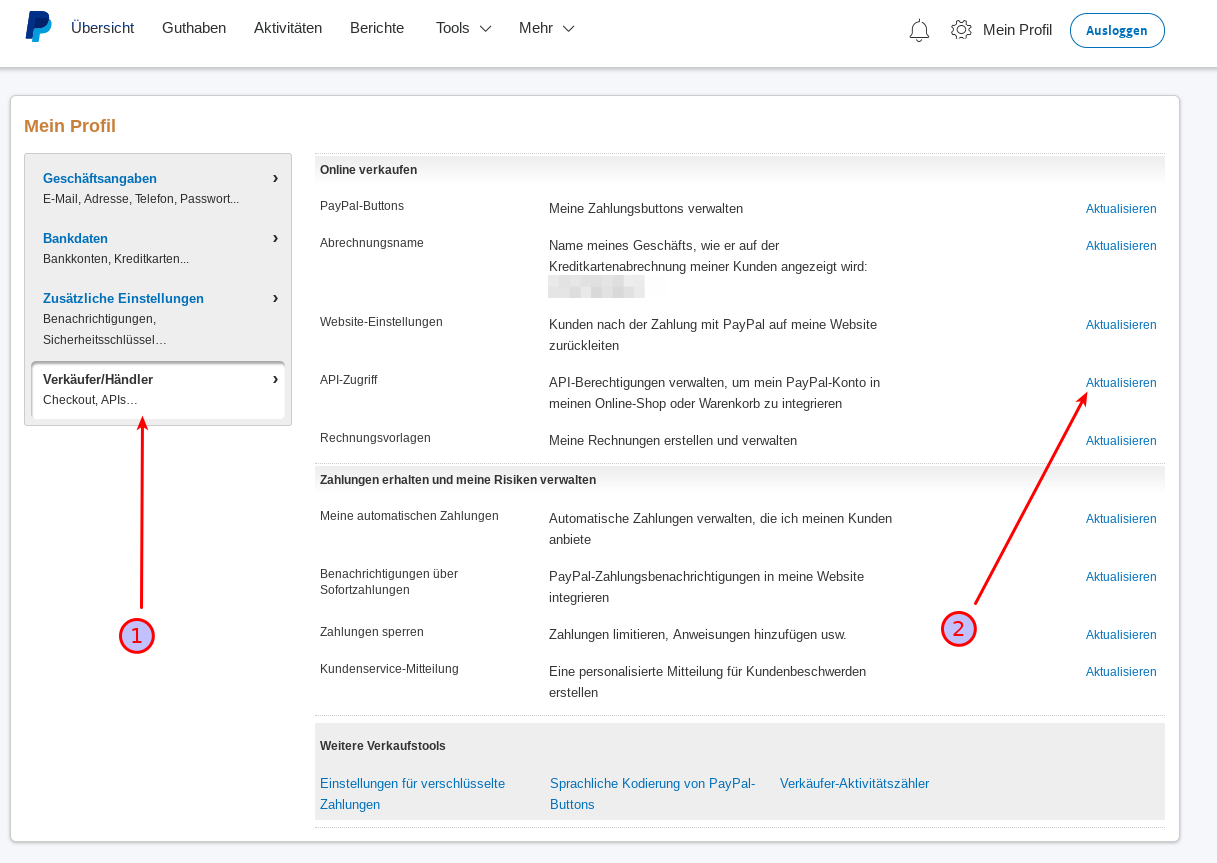Screen dimensions: 1217x863
Task: Click the 'API-Zugriff' row label
Action: 349,380
